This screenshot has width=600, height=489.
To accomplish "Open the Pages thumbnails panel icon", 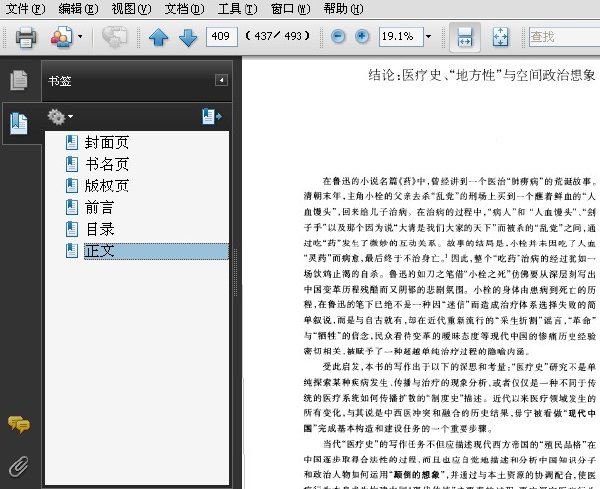I will (19, 80).
